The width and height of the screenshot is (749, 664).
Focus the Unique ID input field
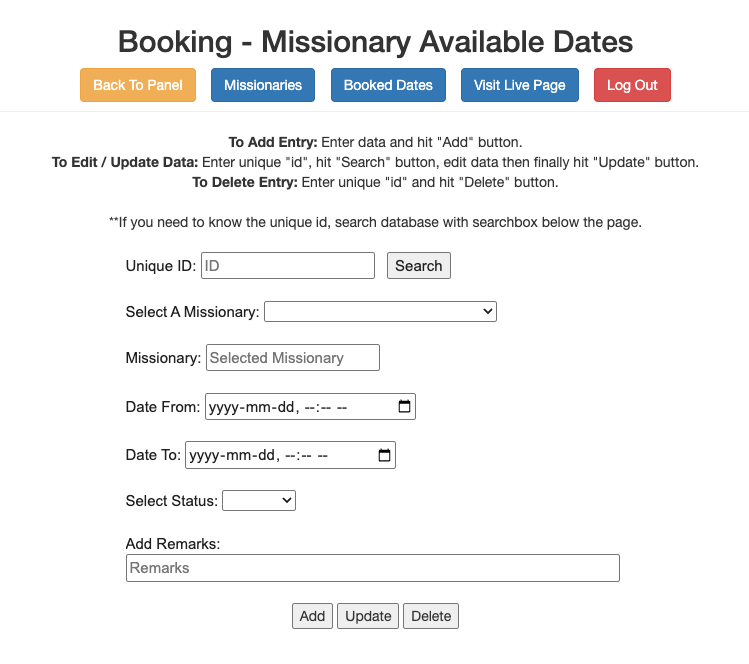coord(288,266)
